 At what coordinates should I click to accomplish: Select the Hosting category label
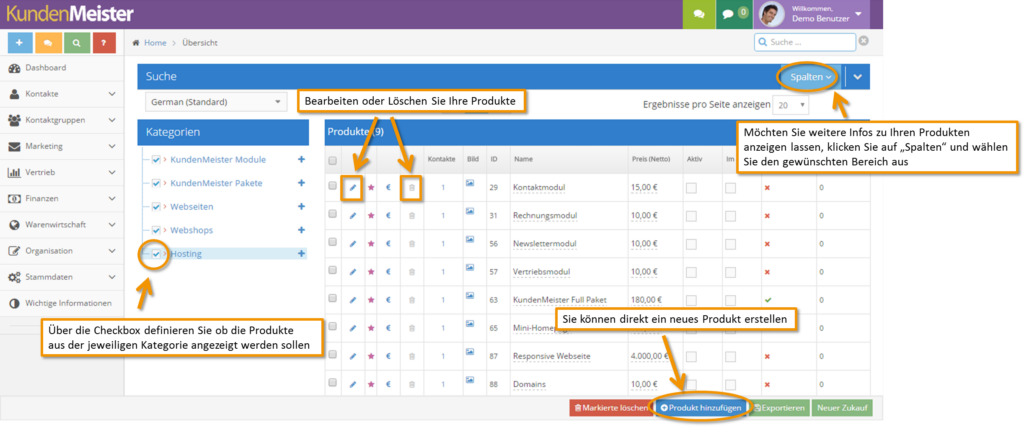186,254
